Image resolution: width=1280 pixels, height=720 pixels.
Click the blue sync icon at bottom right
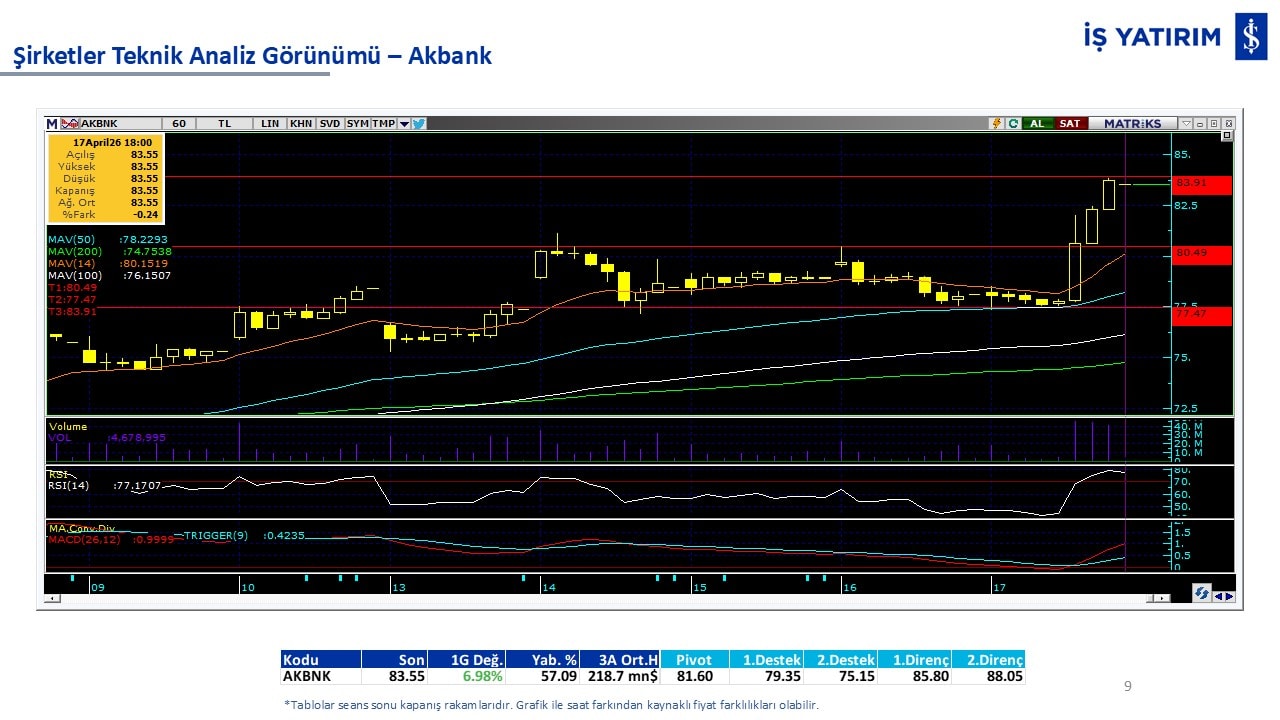pyautogui.click(x=1201, y=594)
